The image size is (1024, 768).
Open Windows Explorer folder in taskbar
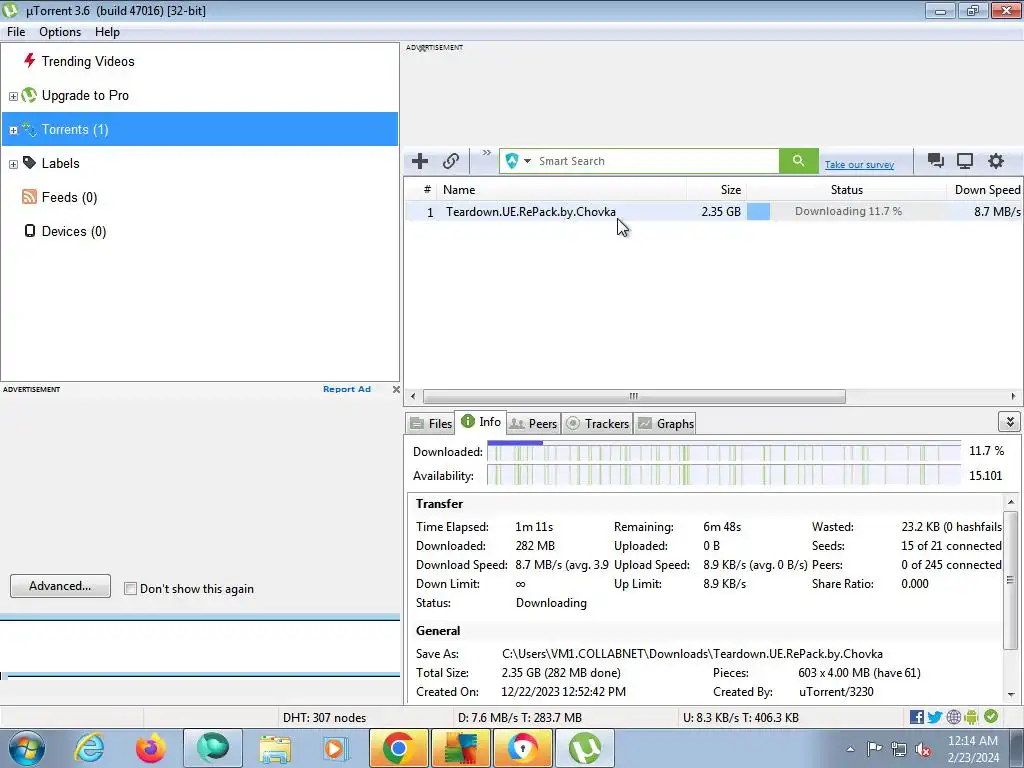pyautogui.click(x=276, y=748)
